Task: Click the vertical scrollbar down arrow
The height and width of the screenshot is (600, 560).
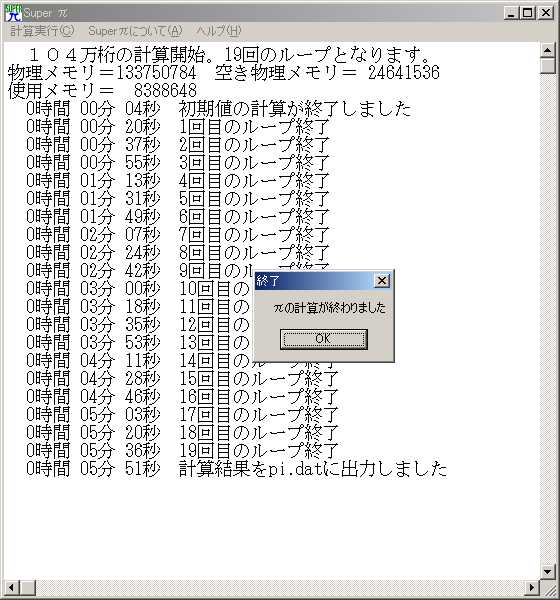Action: tap(547, 572)
